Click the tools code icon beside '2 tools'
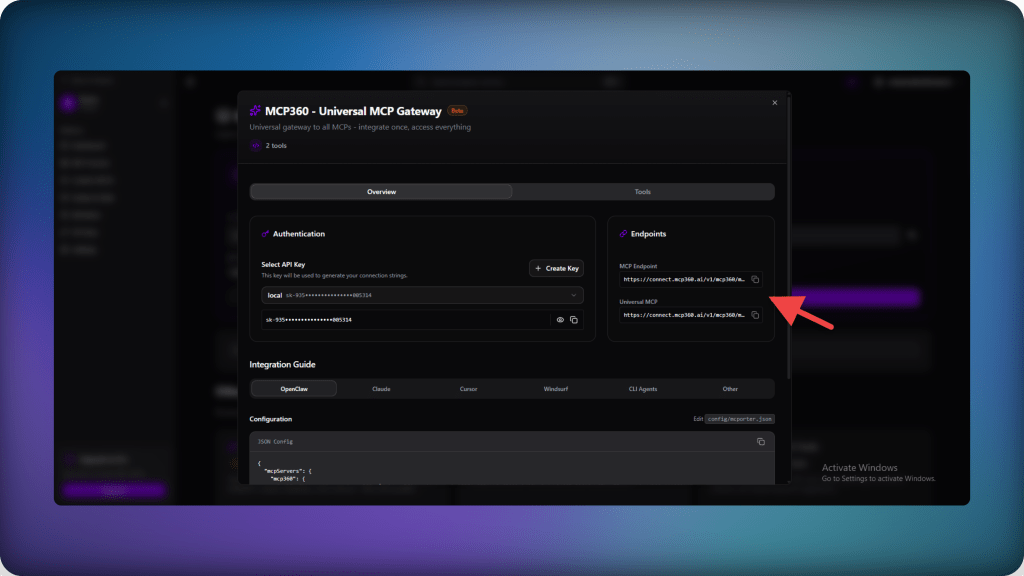The image size is (1024, 576). pos(255,146)
